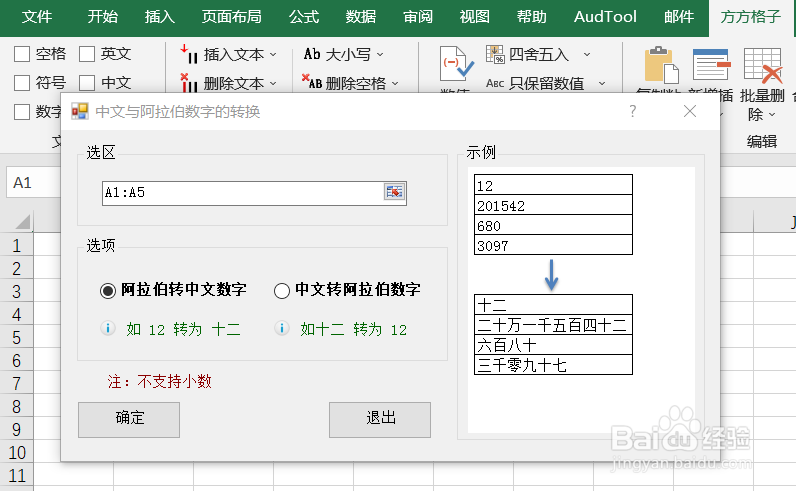Viewport: 796px width, 491px height.
Task: Click the 批量删除 table icon
Action: pyautogui.click(x=763, y=65)
